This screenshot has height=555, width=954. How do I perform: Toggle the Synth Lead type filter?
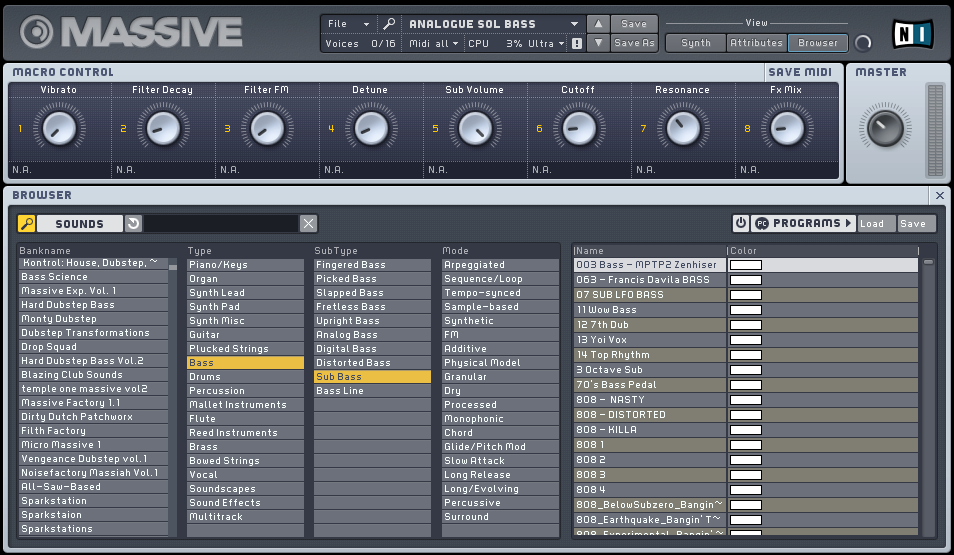[x=245, y=293]
